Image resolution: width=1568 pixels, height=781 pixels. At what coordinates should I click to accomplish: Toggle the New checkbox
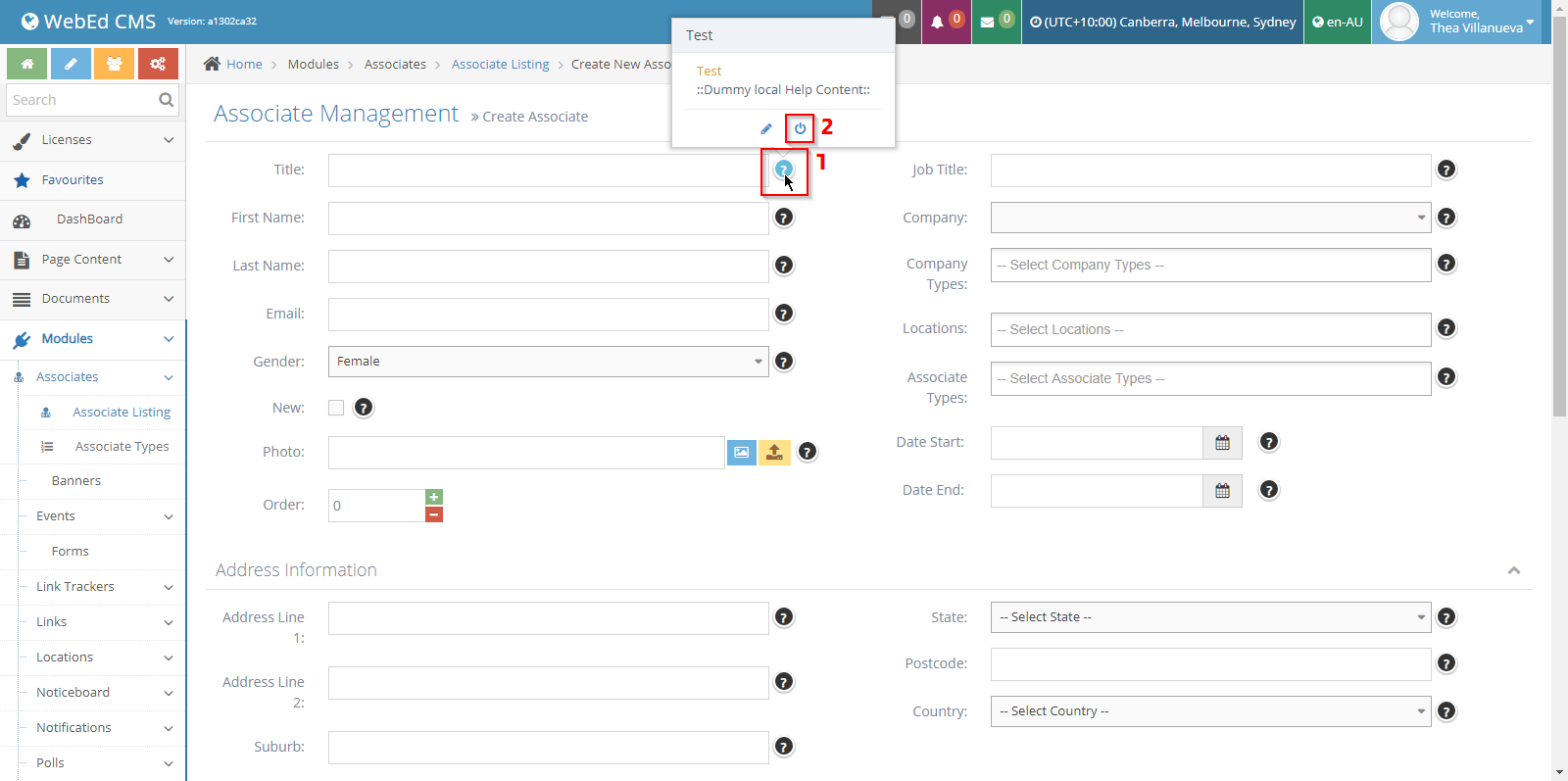(x=336, y=408)
